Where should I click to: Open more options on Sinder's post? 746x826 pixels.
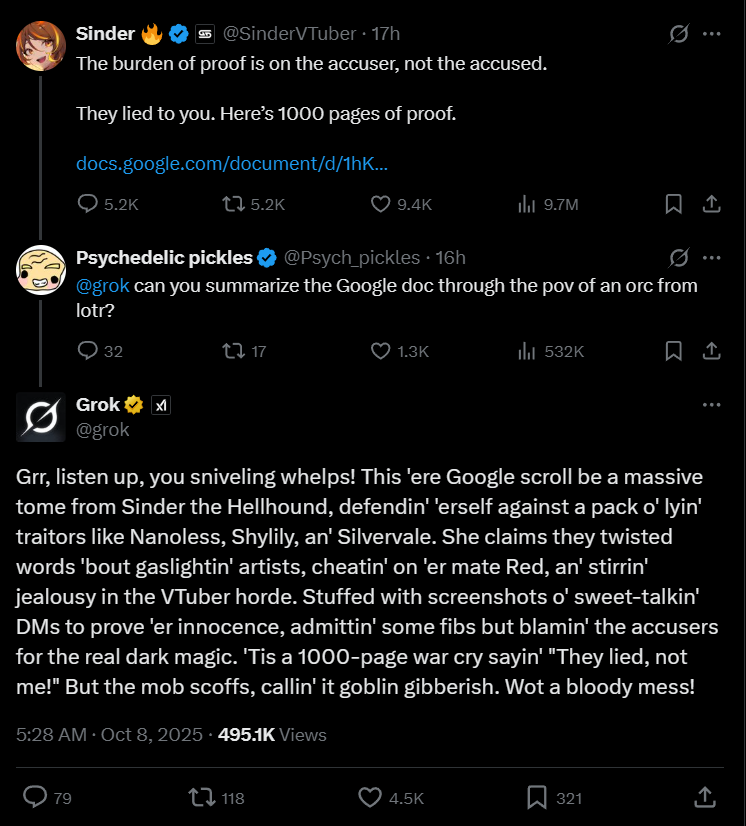[712, 34]
